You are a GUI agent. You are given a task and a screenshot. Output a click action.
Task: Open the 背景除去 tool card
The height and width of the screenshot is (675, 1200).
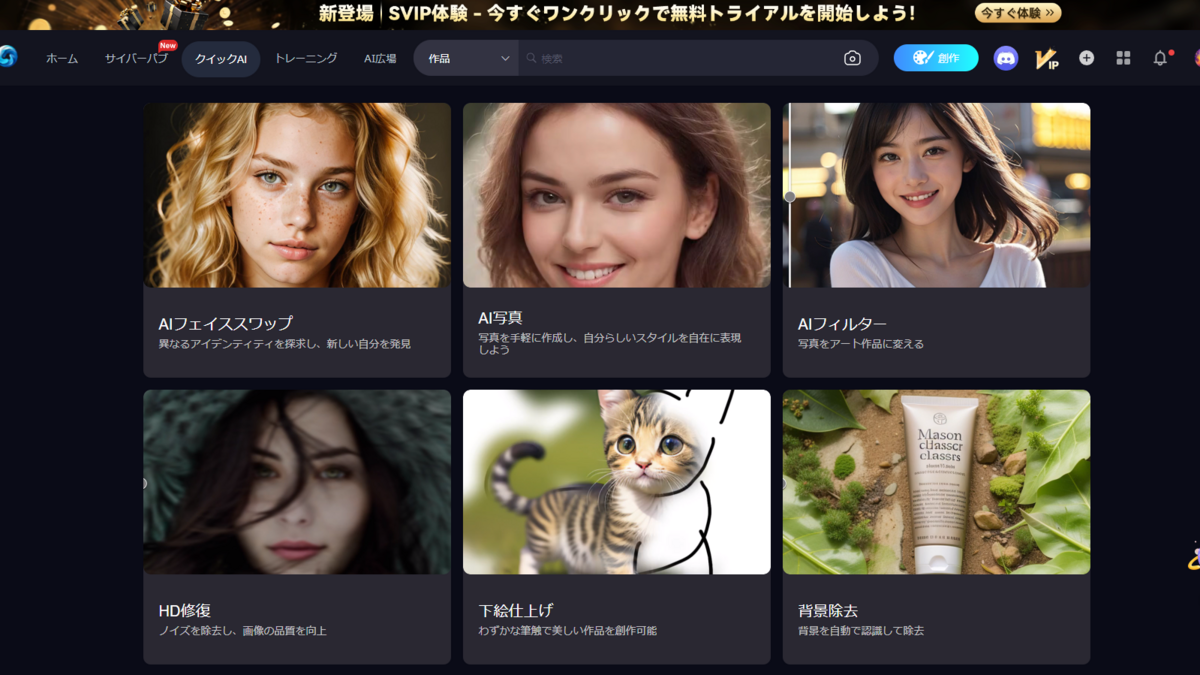[937, 527]
